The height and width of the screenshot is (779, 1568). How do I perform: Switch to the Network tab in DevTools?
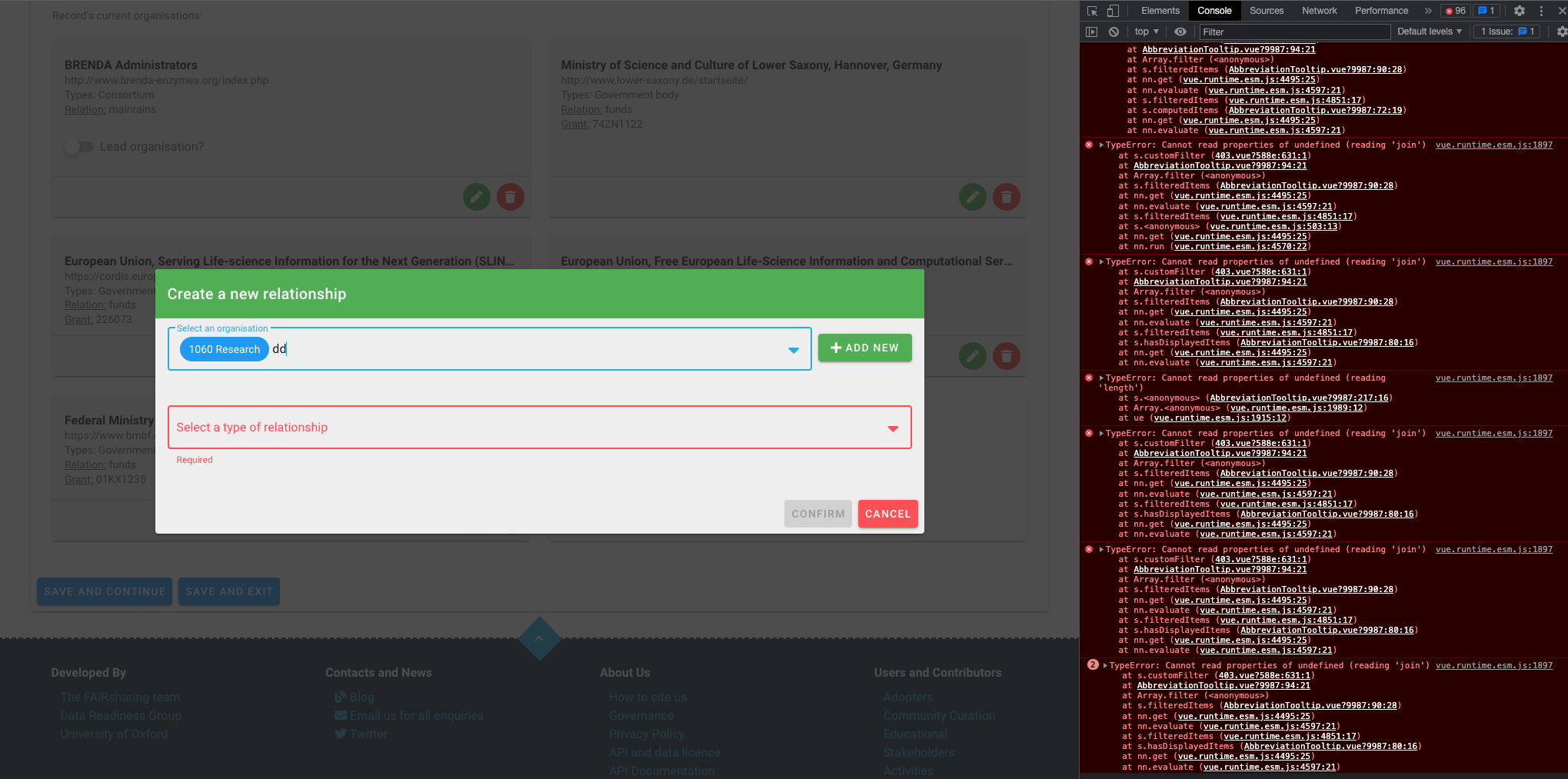click(x=1319, y=11)
